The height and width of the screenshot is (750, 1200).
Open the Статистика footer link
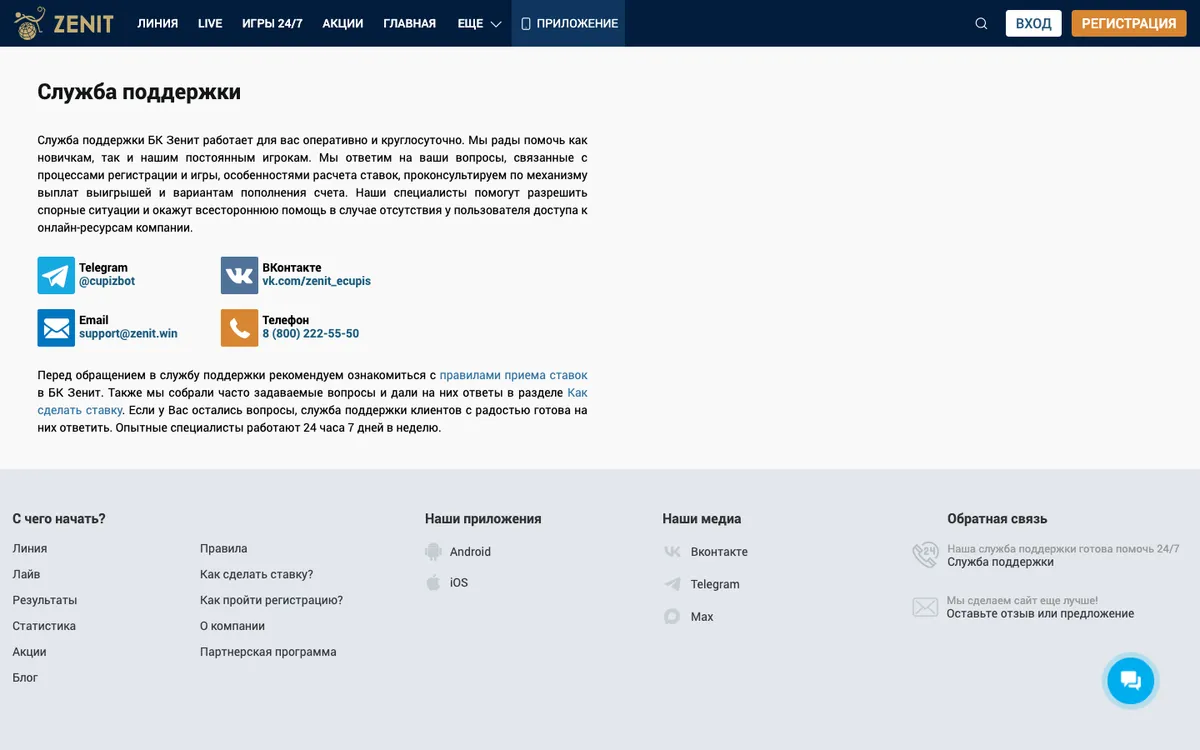[44, 626]
